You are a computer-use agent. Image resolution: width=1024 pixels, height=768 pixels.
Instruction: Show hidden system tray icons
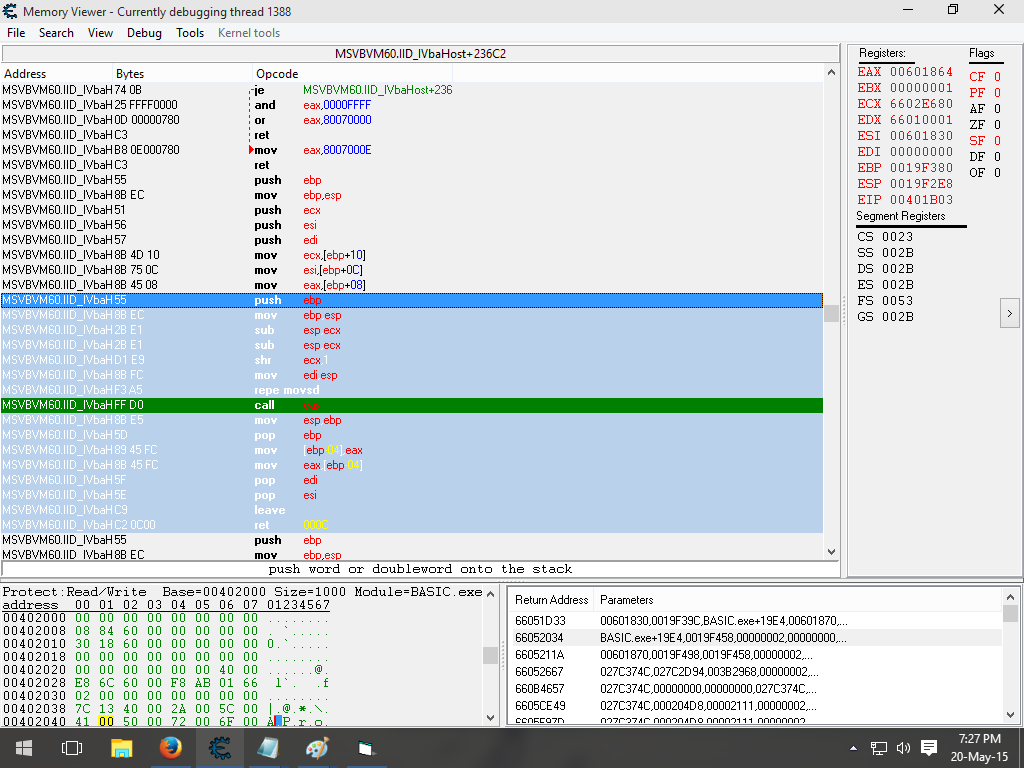pos(853,747)
